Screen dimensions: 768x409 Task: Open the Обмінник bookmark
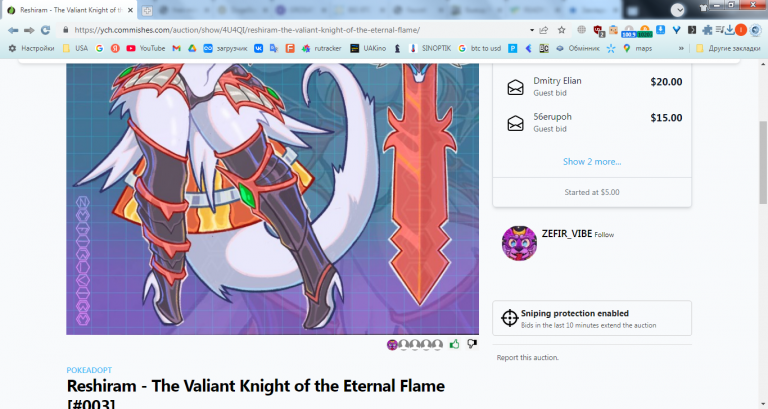tap(577, 48)
